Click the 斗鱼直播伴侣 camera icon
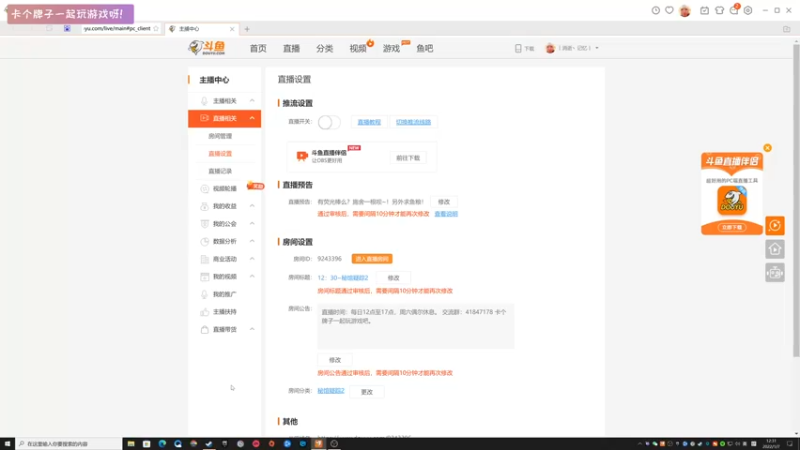 302,156
